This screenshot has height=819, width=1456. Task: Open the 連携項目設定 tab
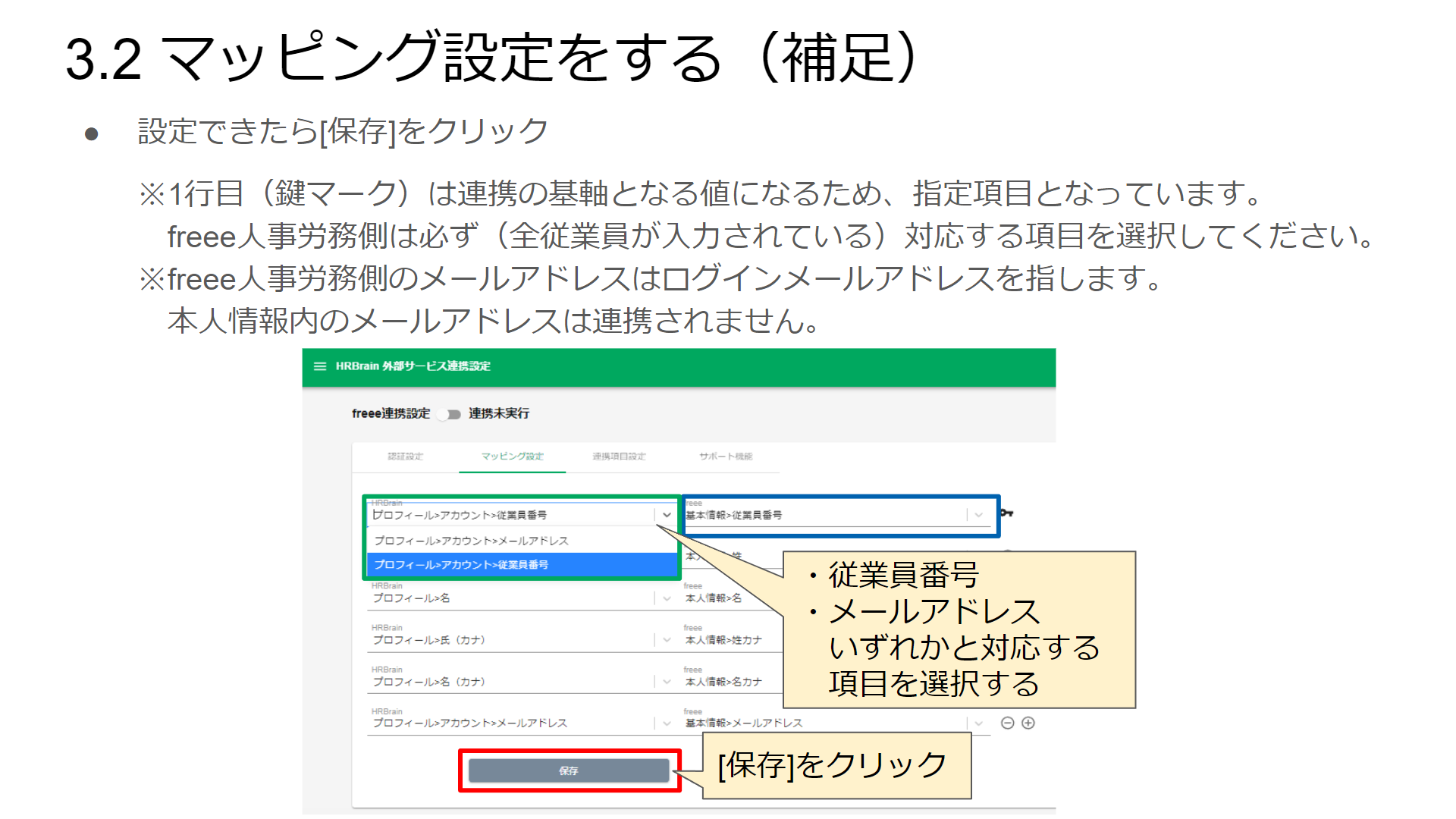click(620, 457)
